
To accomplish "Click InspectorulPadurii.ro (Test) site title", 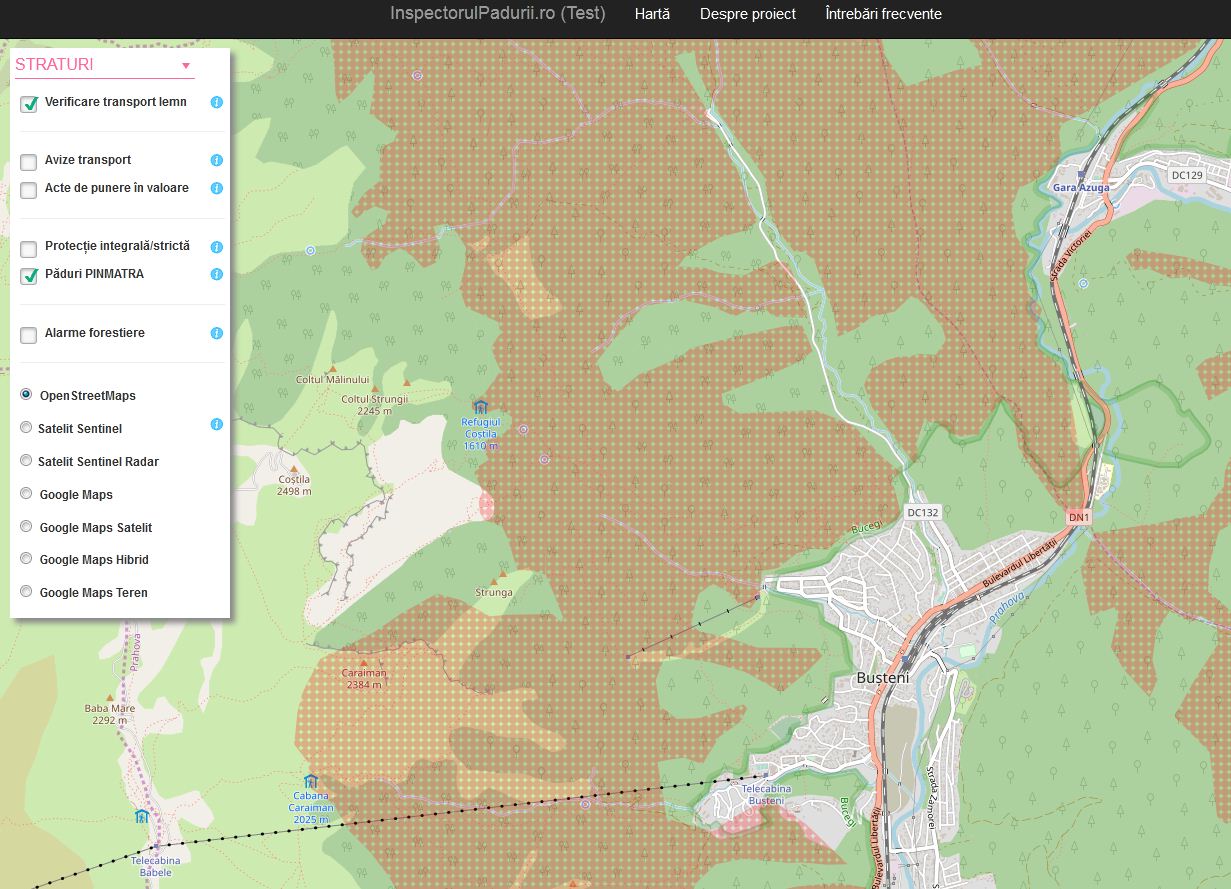I will pyautogui.click(x=497, y=14).
